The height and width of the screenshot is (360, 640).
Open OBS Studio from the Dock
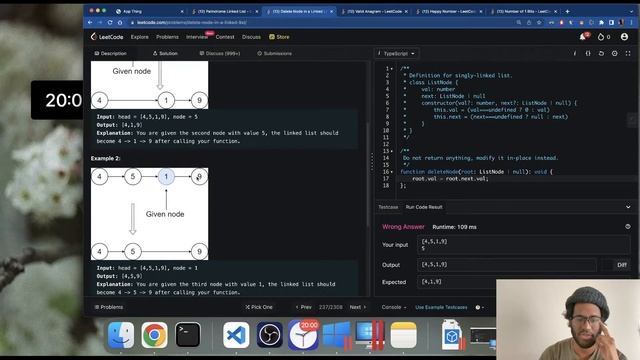(x=269, y=335)
